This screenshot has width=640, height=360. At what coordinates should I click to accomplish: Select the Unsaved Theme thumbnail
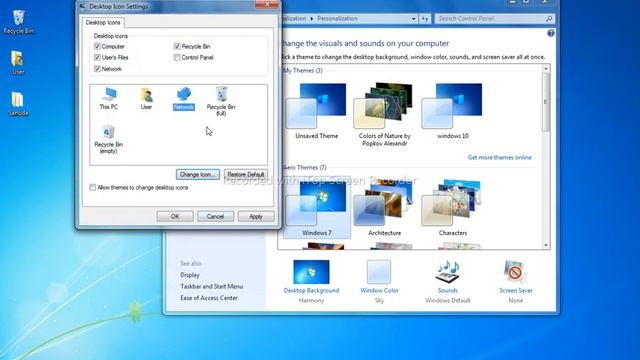[316, 111]
